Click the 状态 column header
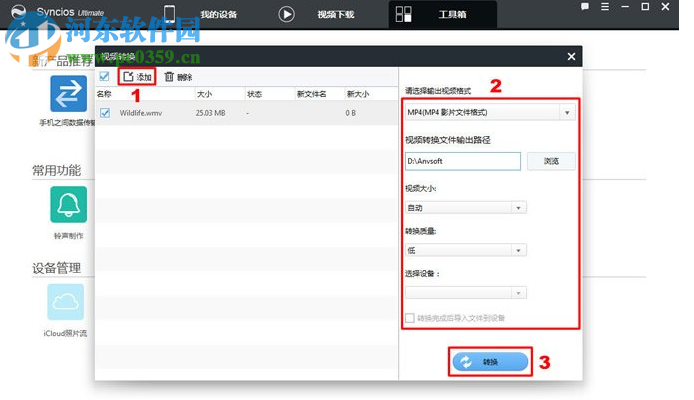 click(254, 94)
